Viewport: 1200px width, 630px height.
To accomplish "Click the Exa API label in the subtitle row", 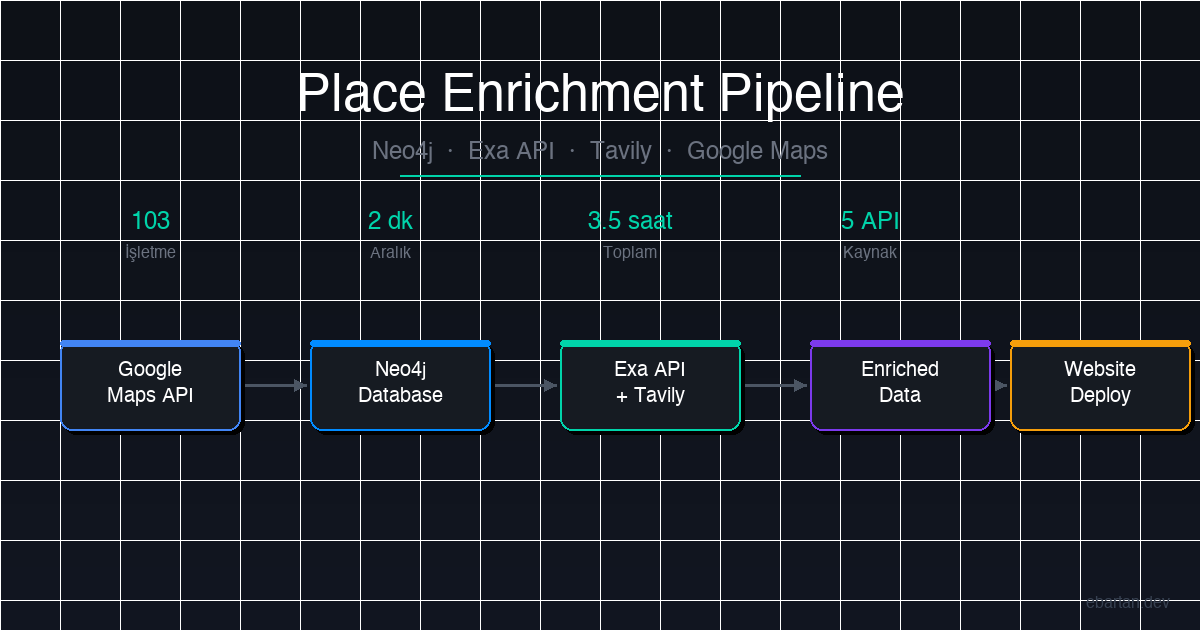I will coord(510,151).
